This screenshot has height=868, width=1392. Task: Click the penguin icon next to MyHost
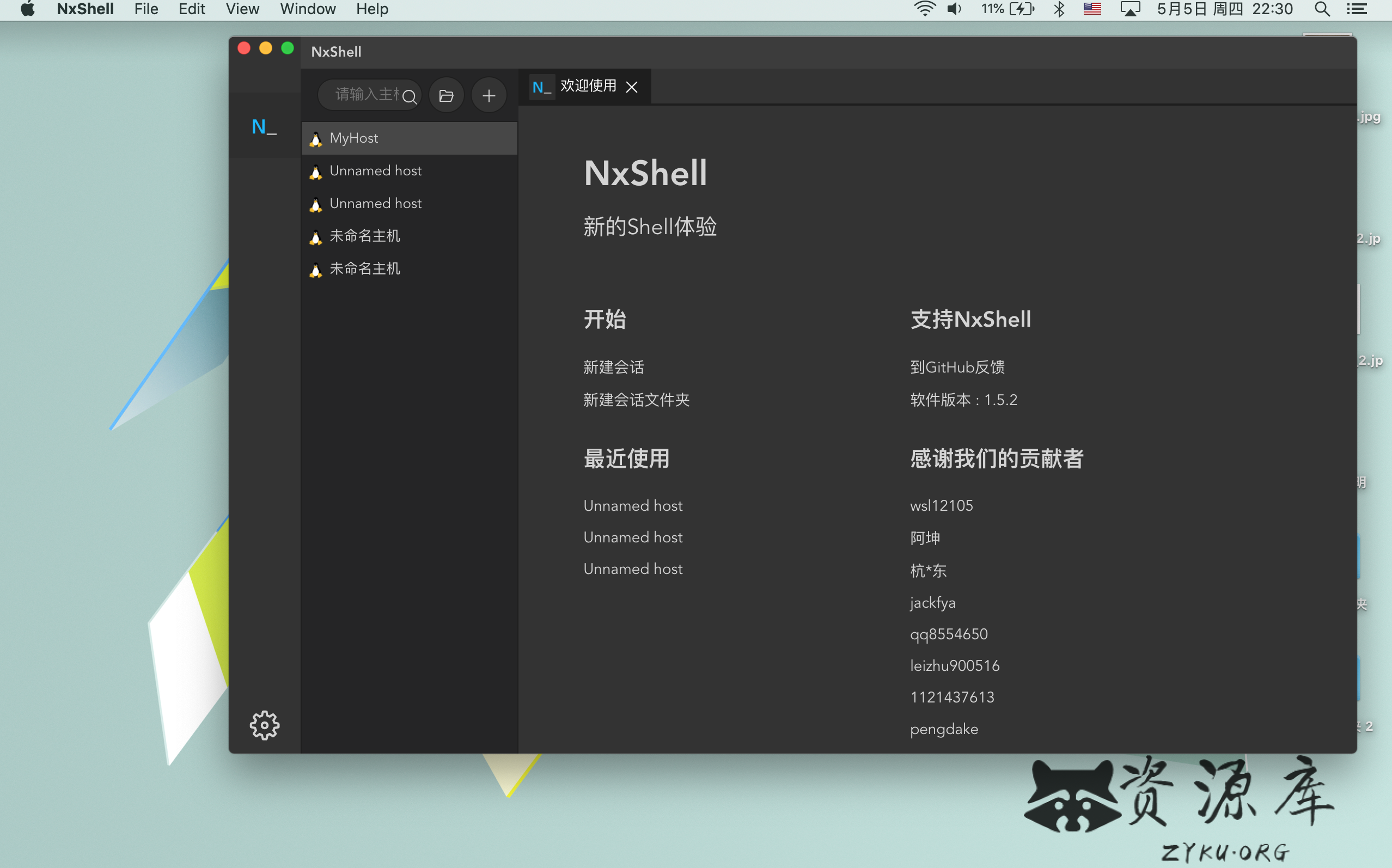(315, 139)
